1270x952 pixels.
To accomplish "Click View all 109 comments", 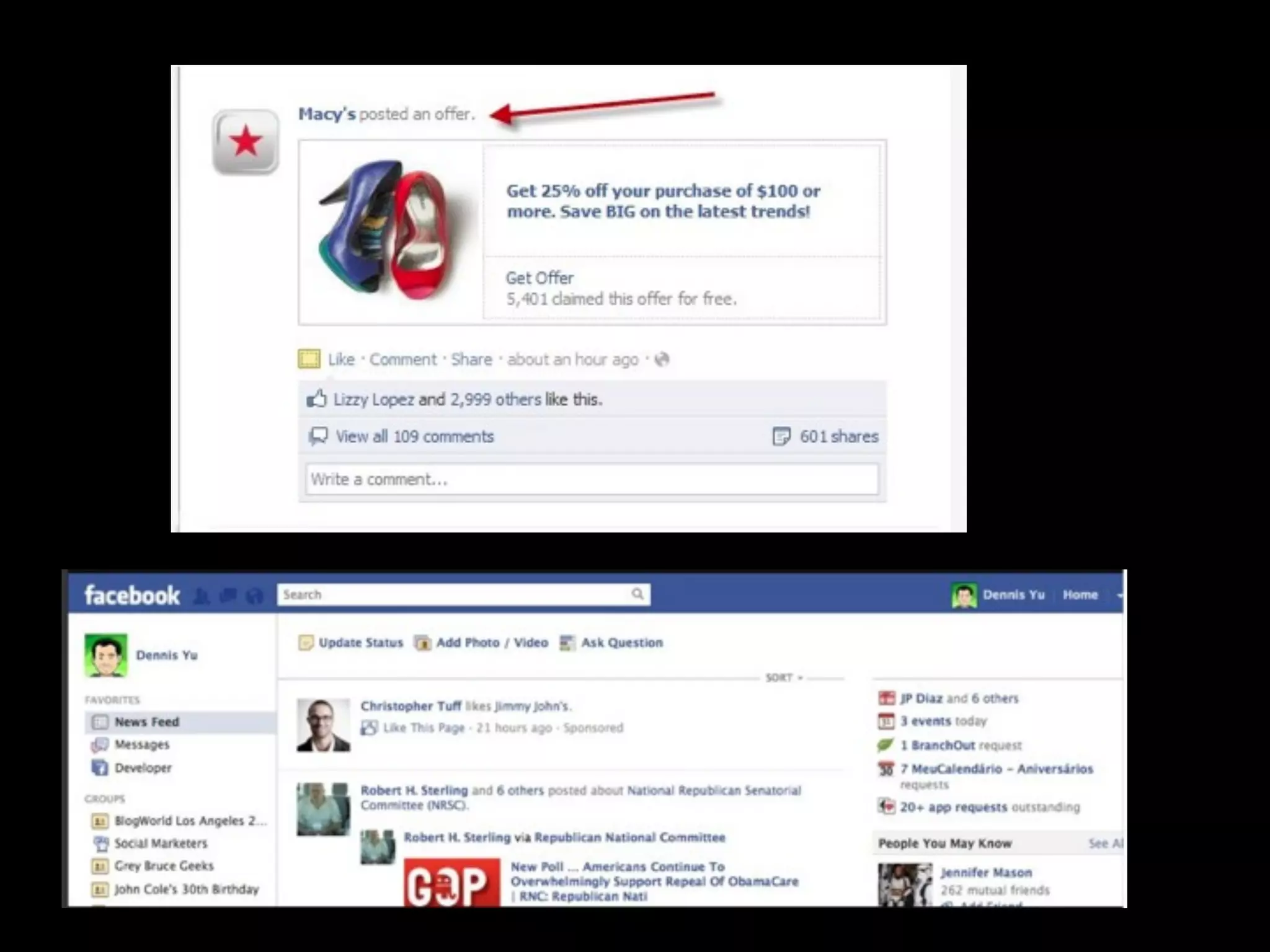I will tap(414, 436).
